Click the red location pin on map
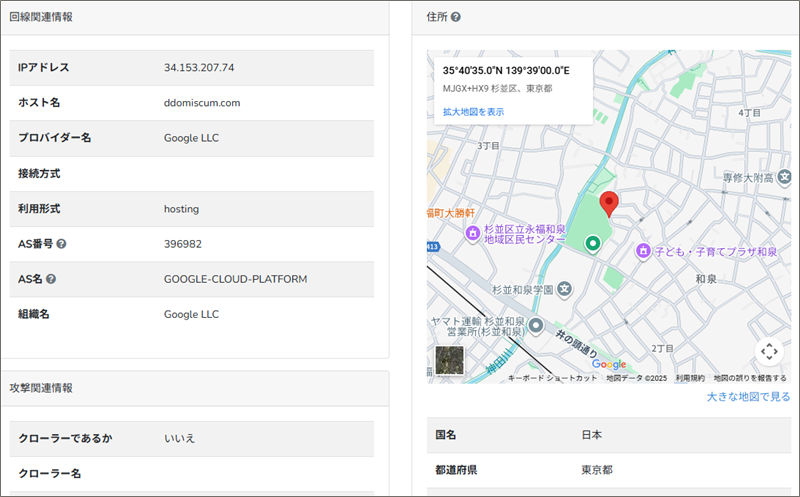The width and height of the screenshot is (800, 497). click(608, 203)
